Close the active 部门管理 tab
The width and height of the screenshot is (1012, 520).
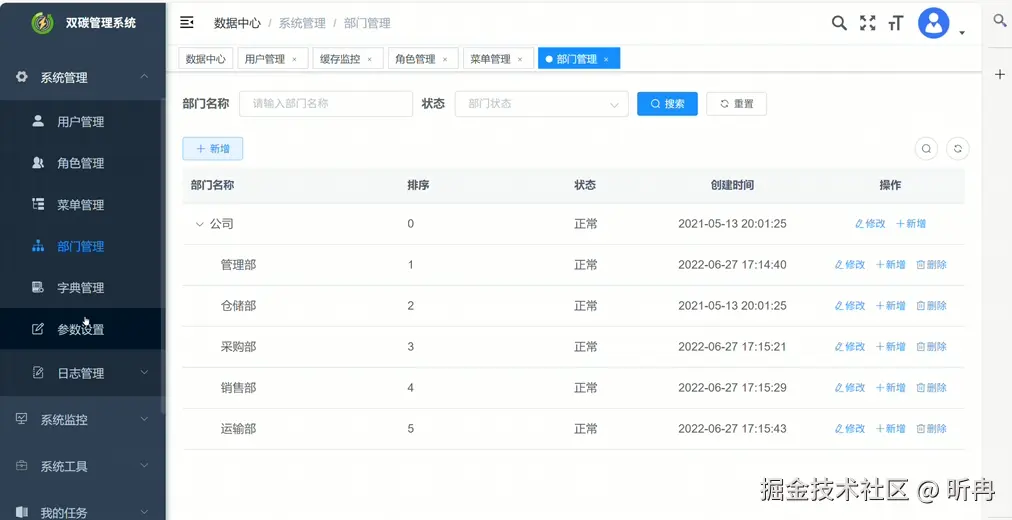pyautogui.click(x=606, y=59)
